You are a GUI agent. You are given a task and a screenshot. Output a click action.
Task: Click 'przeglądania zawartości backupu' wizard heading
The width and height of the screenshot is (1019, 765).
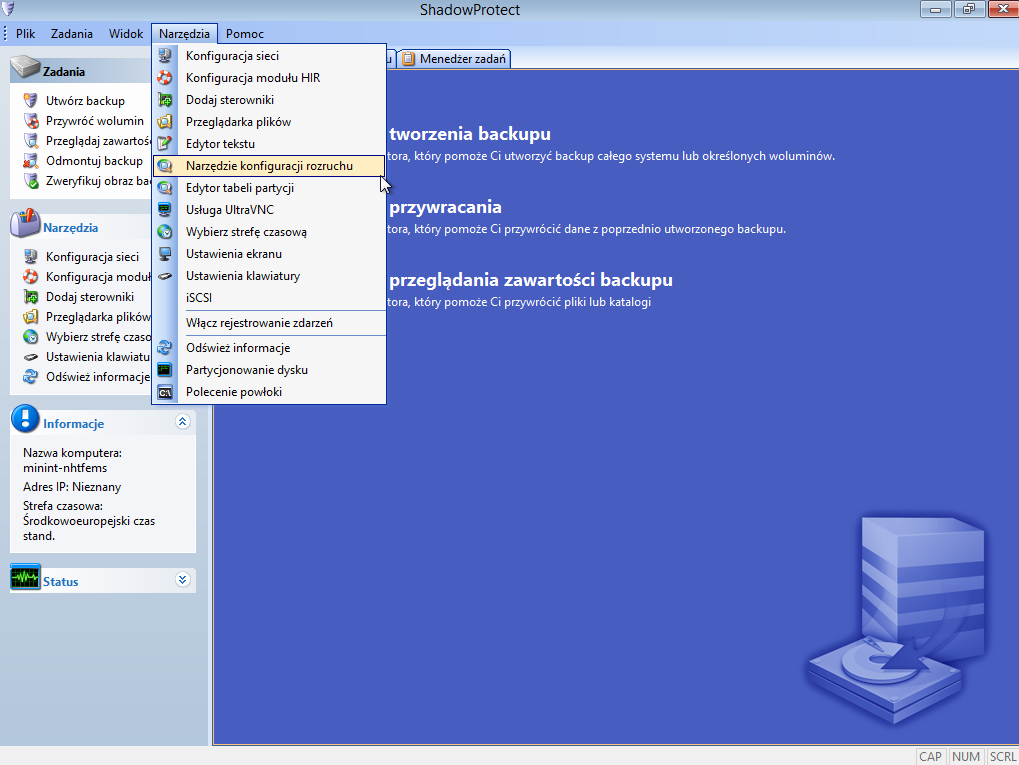click(x=531, y=280)
